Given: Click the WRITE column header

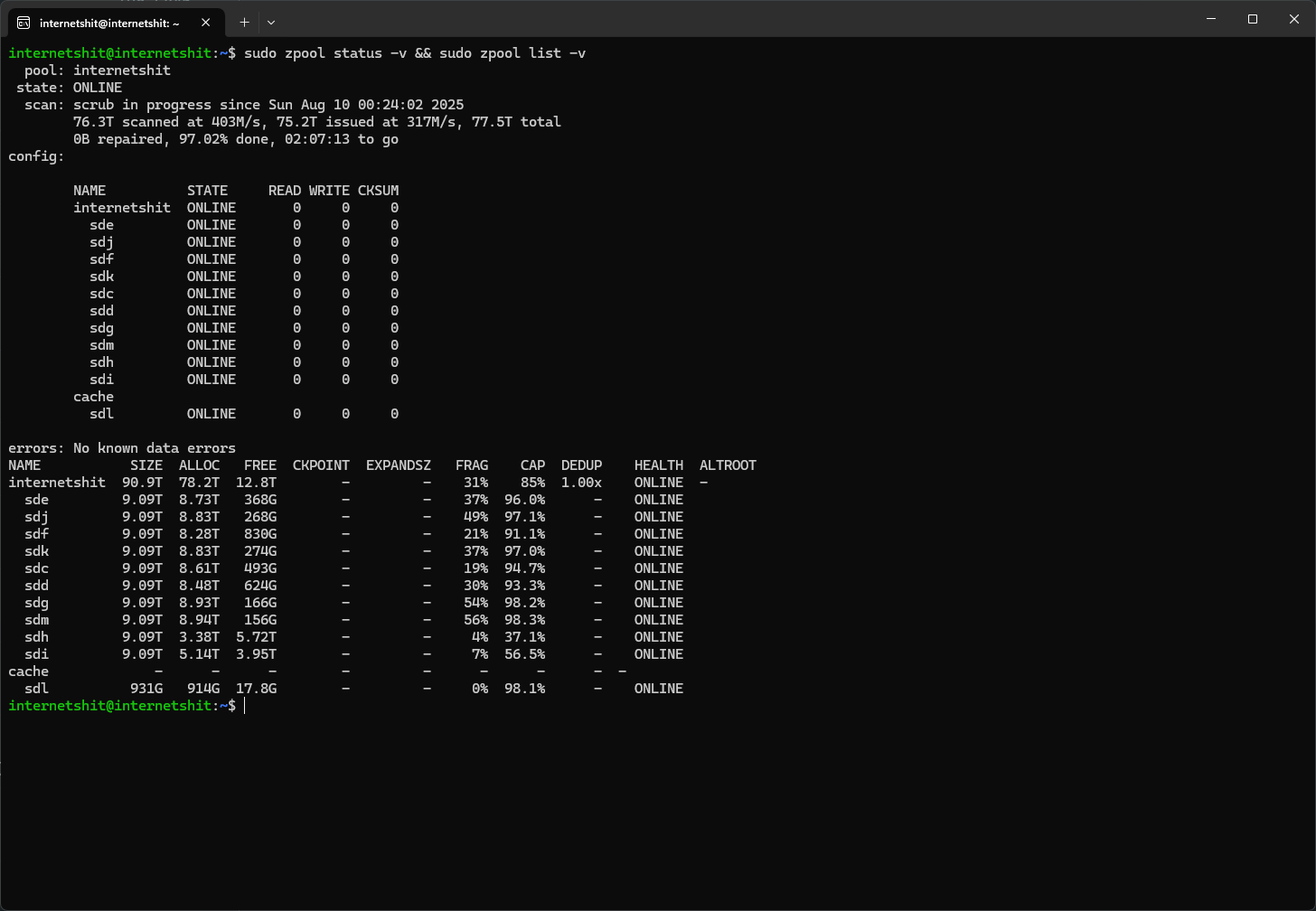Looking at the screenshot, I should click(x=329, y=191).
